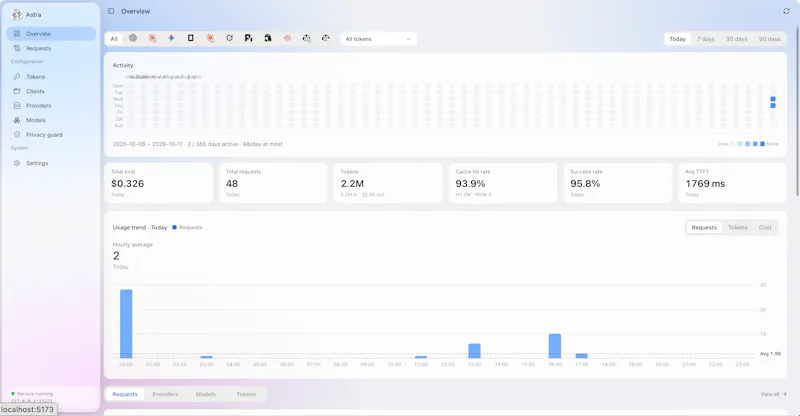Screen dimensions: 800x416
Task: Follow the View all link
Action: (x=773, y=394)
